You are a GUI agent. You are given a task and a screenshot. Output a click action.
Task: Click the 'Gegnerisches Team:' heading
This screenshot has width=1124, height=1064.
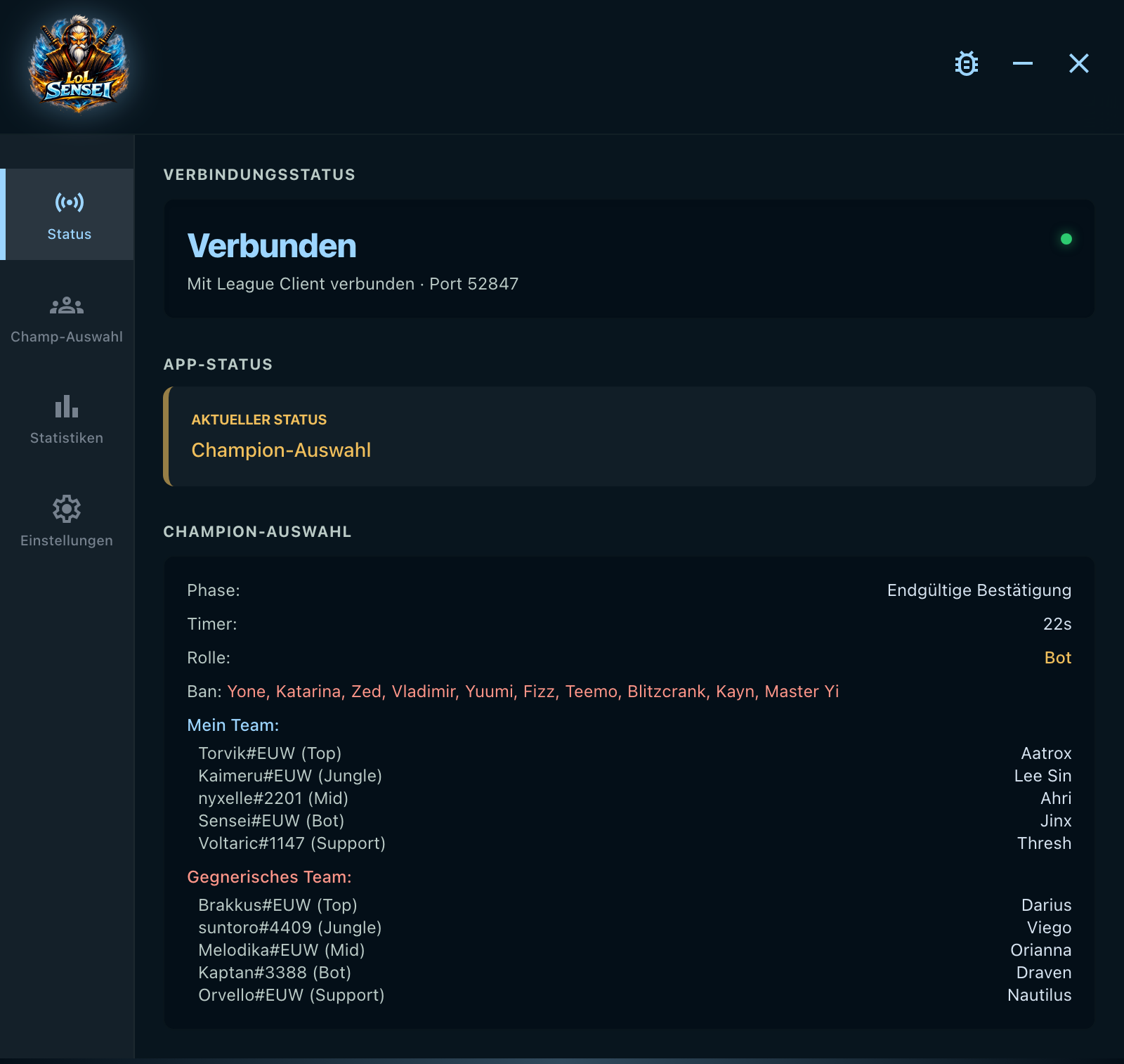(x=269, y=877)
